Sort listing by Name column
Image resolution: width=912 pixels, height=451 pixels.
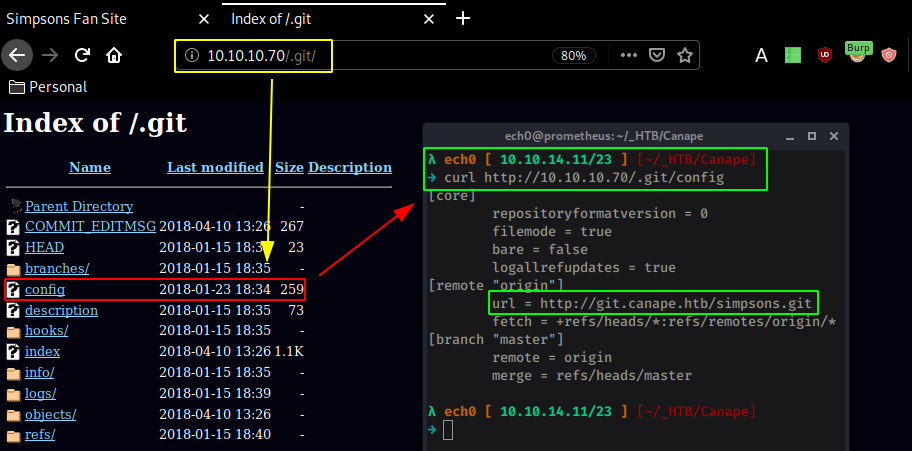90,168
